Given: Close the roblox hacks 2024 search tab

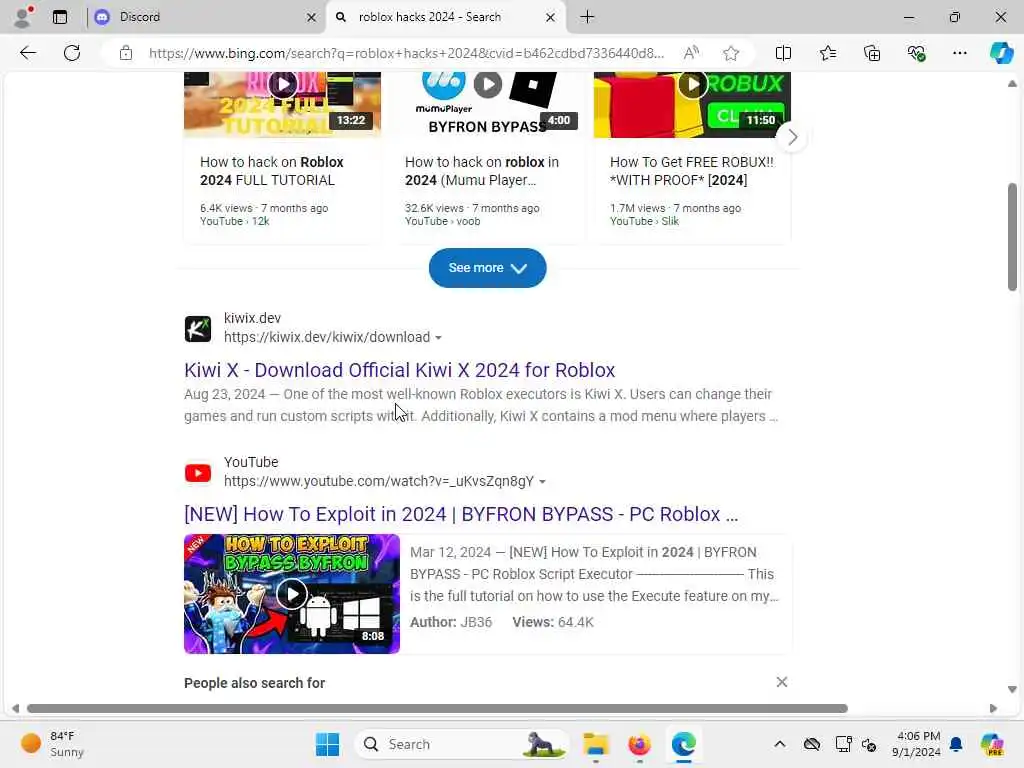Looking at the screenshot, I should coord(551,18).
